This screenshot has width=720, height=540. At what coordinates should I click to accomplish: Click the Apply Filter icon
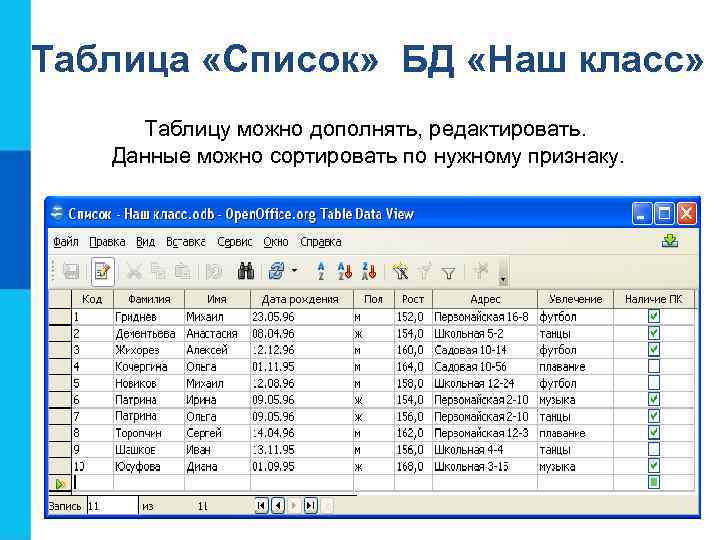425,271
